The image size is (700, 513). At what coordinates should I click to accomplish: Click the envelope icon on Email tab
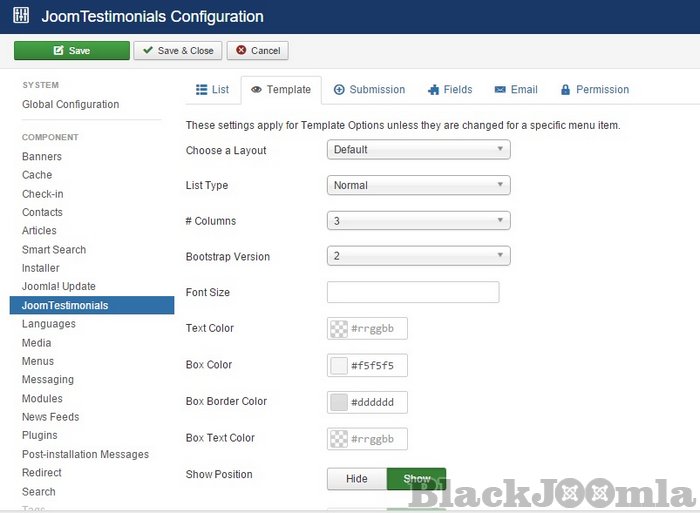tap(499, 90)
